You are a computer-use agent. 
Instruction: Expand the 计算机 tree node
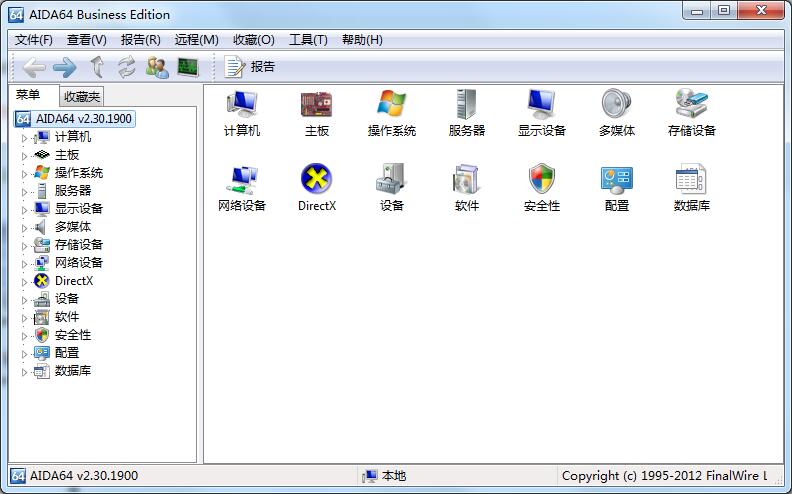pos(24,137)
